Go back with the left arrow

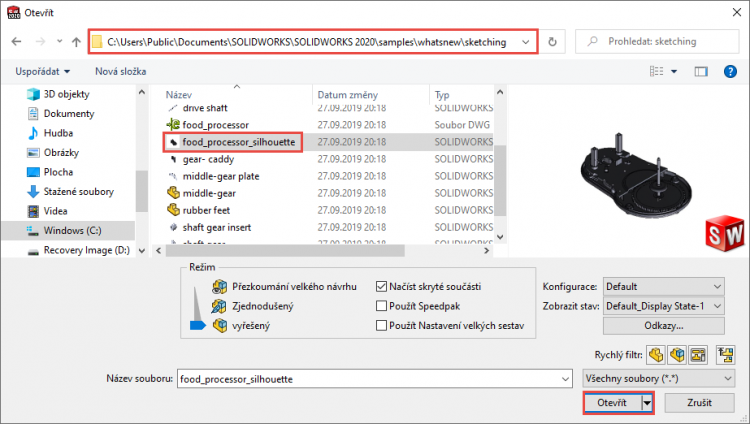tap(16, 42)
